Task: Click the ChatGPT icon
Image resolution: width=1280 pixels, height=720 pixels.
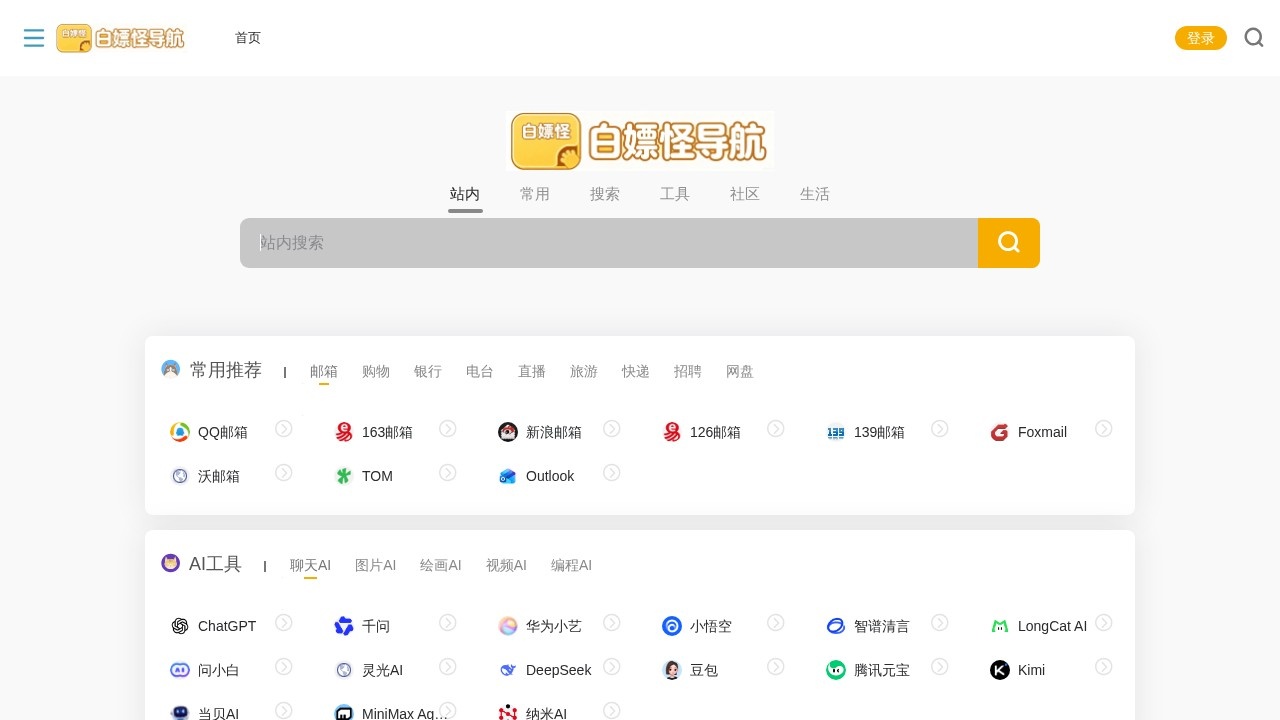Action: [180, 626]
